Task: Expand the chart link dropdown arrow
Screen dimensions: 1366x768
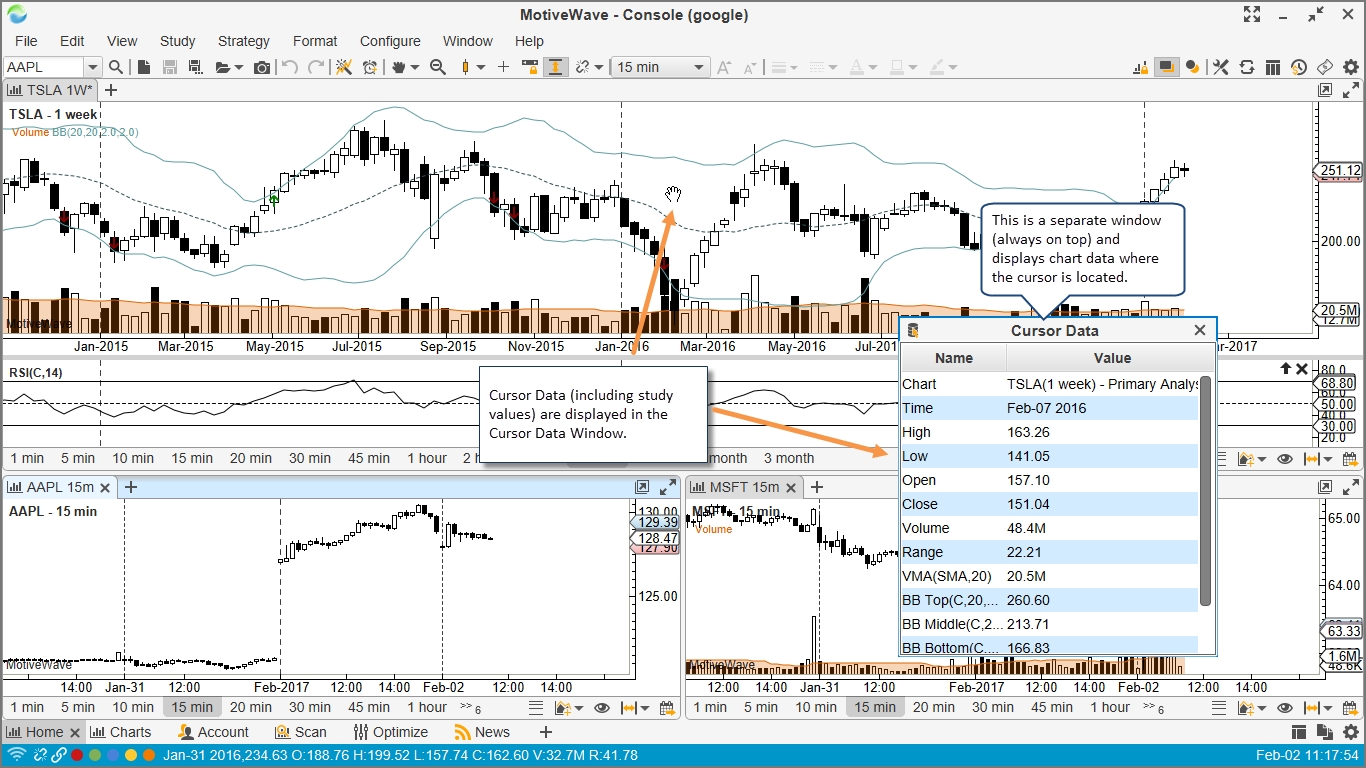Action: (599, 67)
